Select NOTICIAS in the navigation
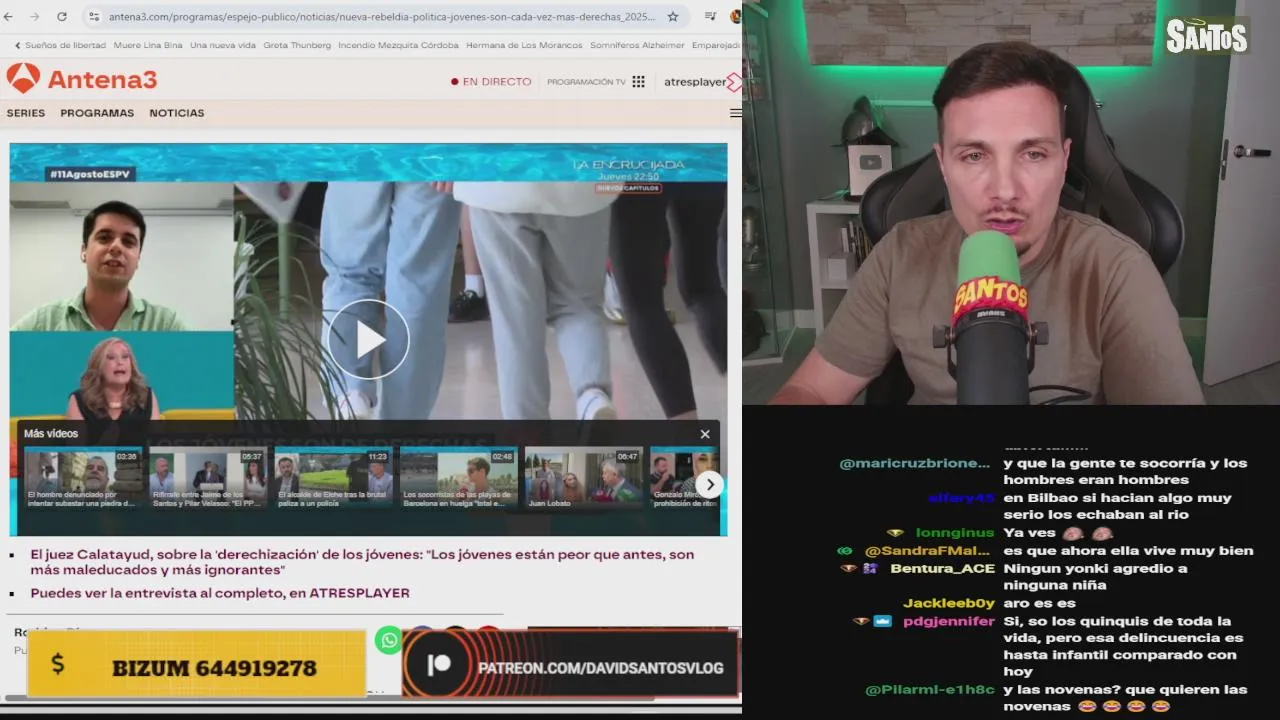 coord(177,113)
